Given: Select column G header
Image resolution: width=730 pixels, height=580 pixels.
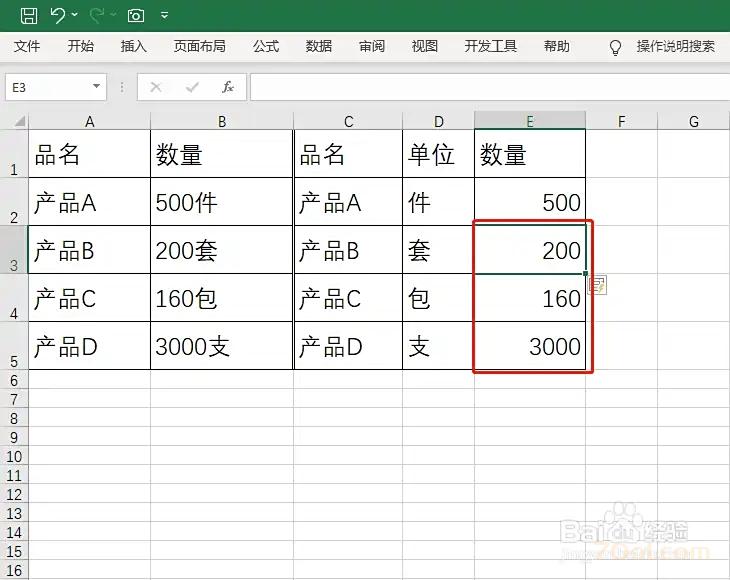Looking at the screenshot, I should [x=694, y=121].
